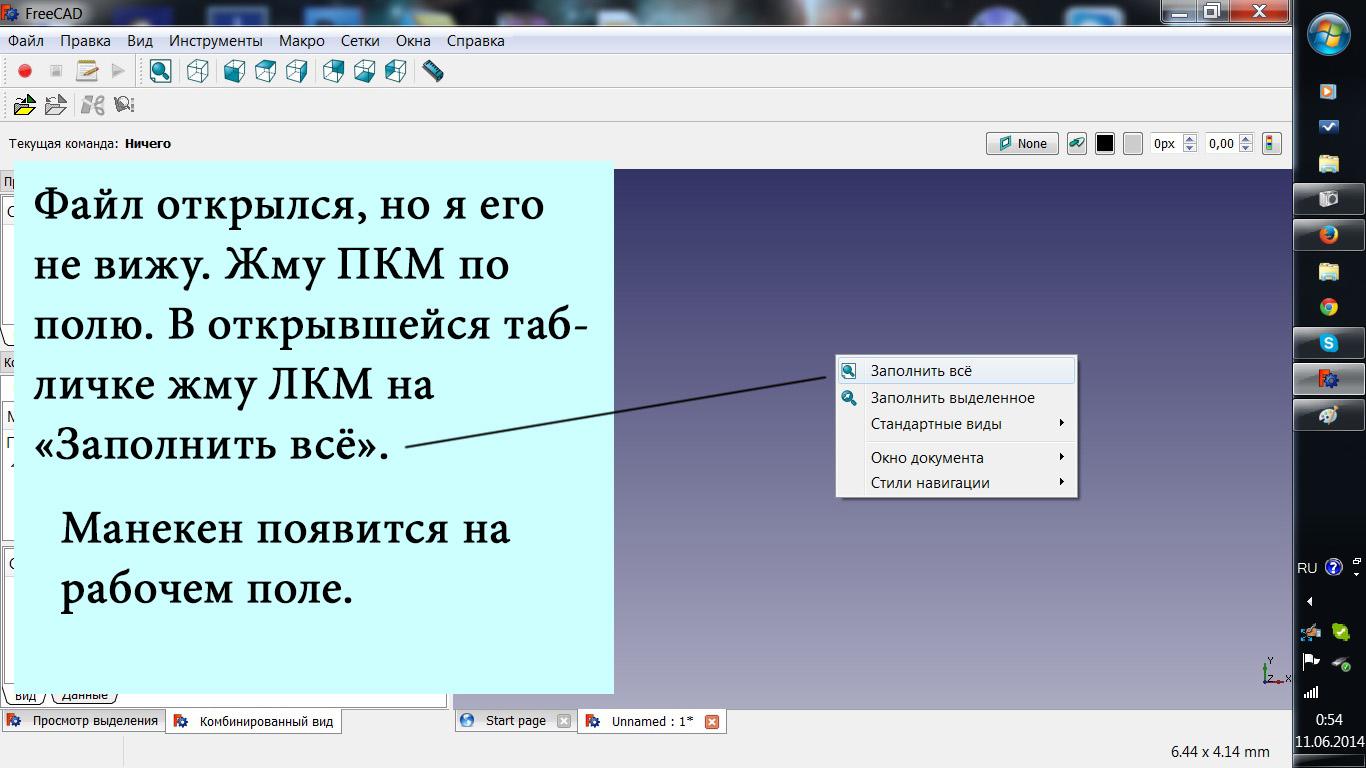The width and height of the screenshot is (1366, 768).
Task: Click the grey execute macro play arrow
Action: (x=118, y=71)
